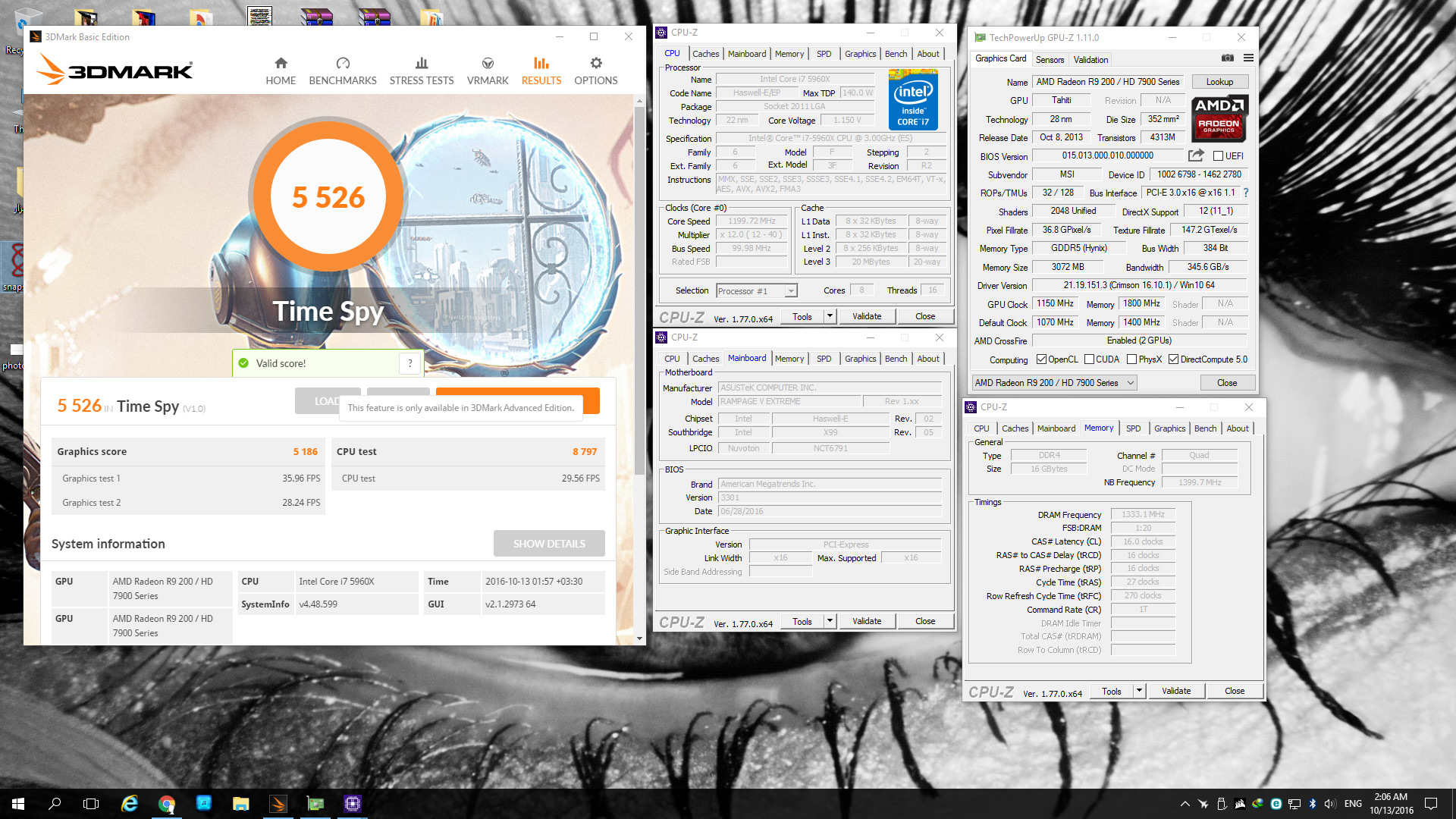Viewport: 1456px width, 819px height.
Task: Open the volume control in the tray
Action: pyautogui.click(x=1330, y=804)
